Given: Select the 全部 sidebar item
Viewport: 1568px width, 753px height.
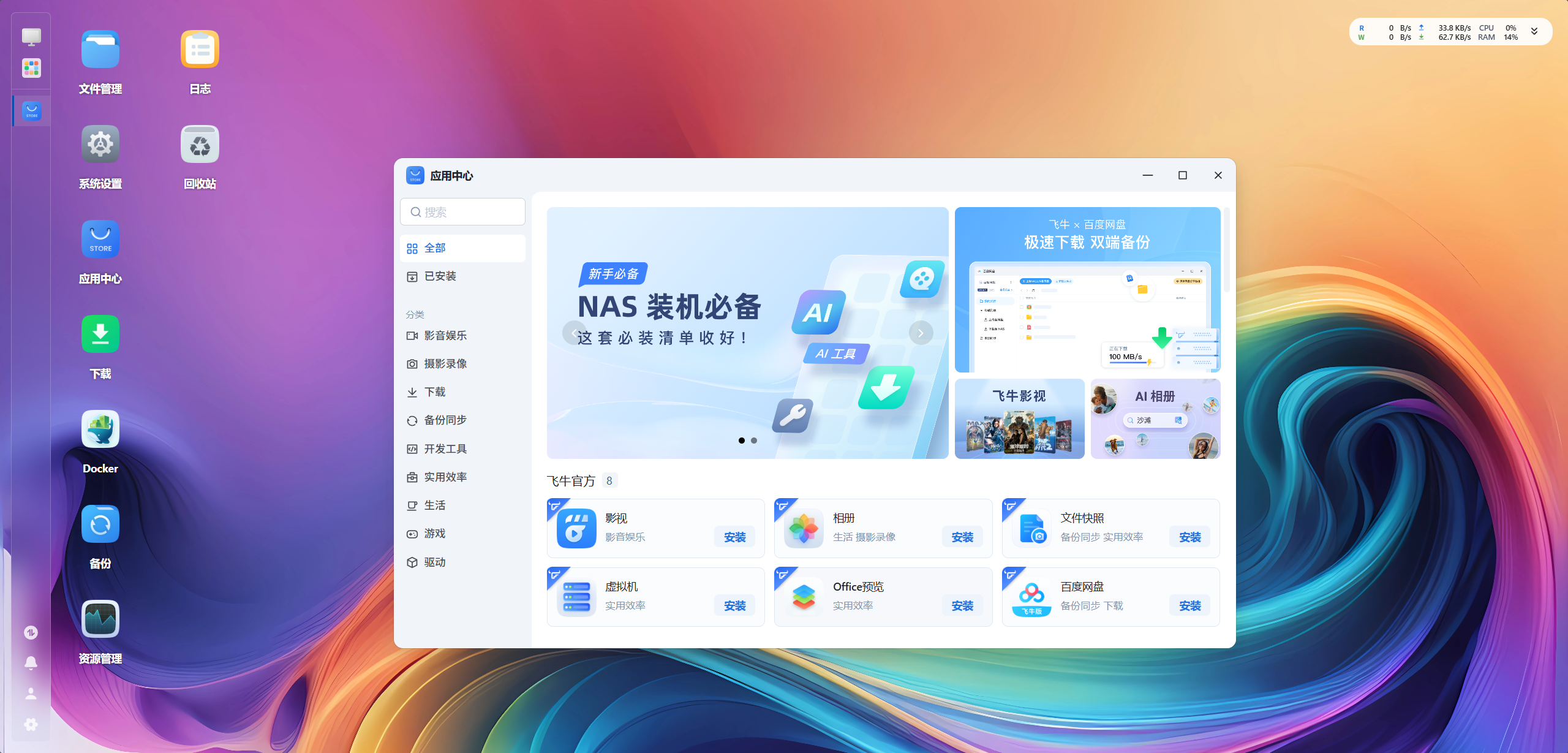Looking at the screenshot, I should click(462, 248).
